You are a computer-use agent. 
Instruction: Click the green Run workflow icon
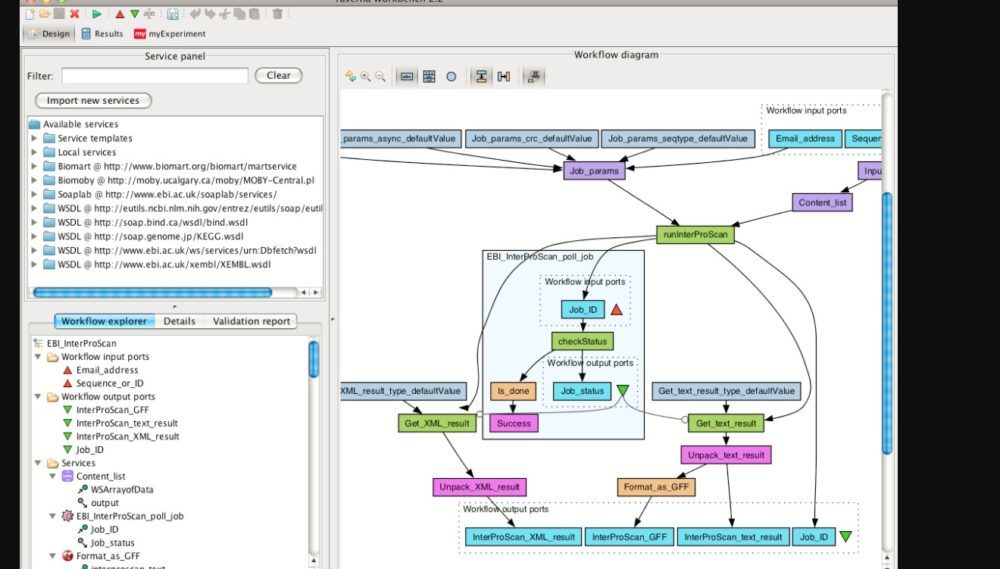pos(96,13)
